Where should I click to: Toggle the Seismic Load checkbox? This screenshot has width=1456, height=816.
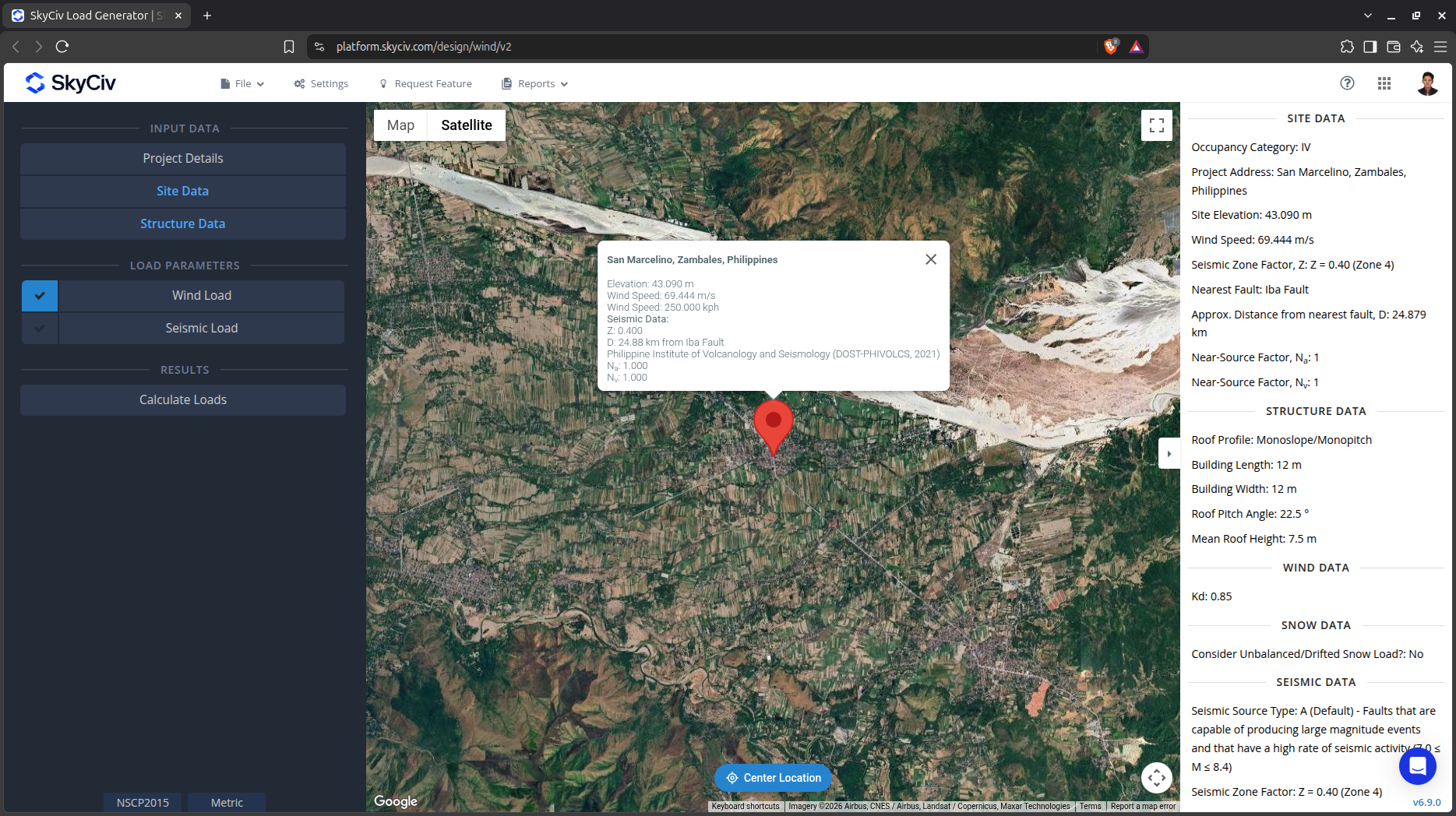(40, 328)
